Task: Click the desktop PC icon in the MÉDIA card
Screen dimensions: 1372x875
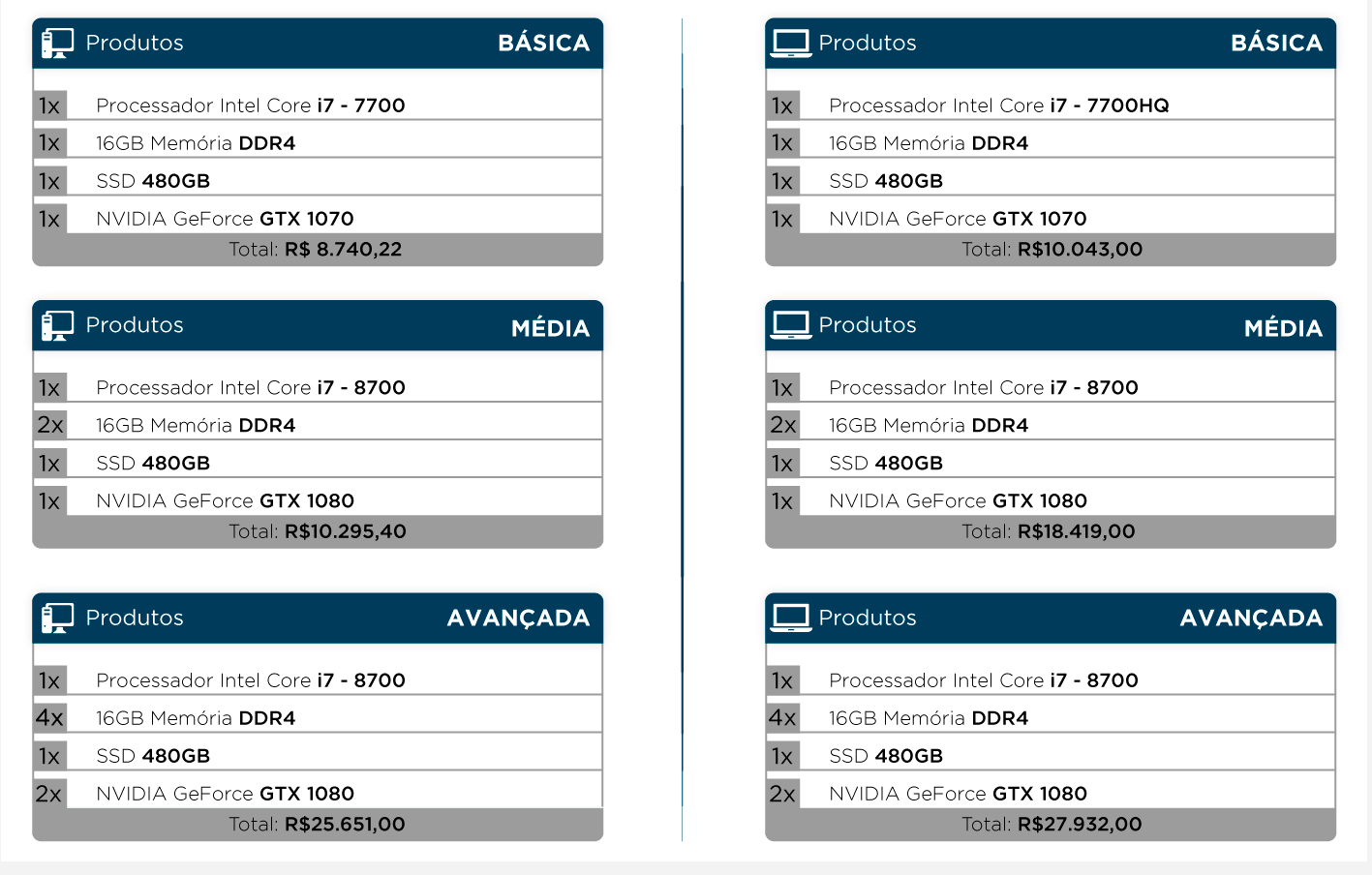Action: (57, 325)
